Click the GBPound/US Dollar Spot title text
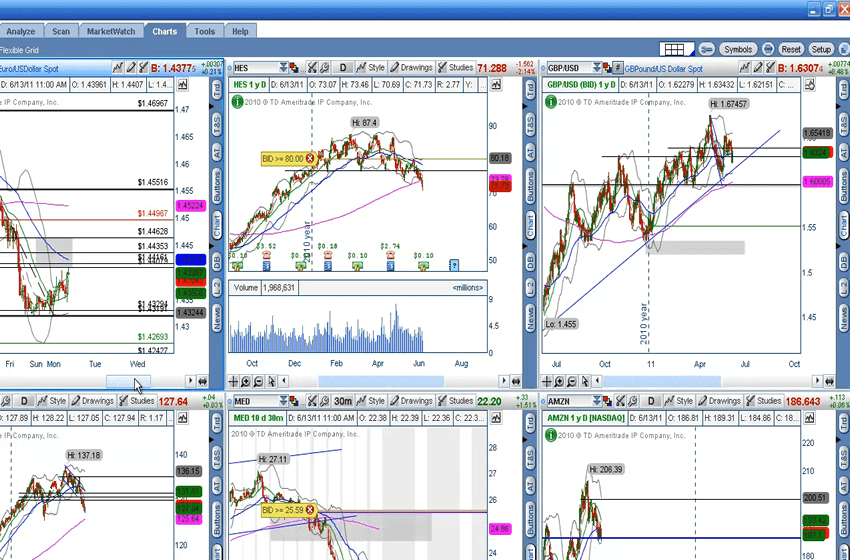Image resolution: width=850 pixels, height=560 pixels. [x=664, y=69]
